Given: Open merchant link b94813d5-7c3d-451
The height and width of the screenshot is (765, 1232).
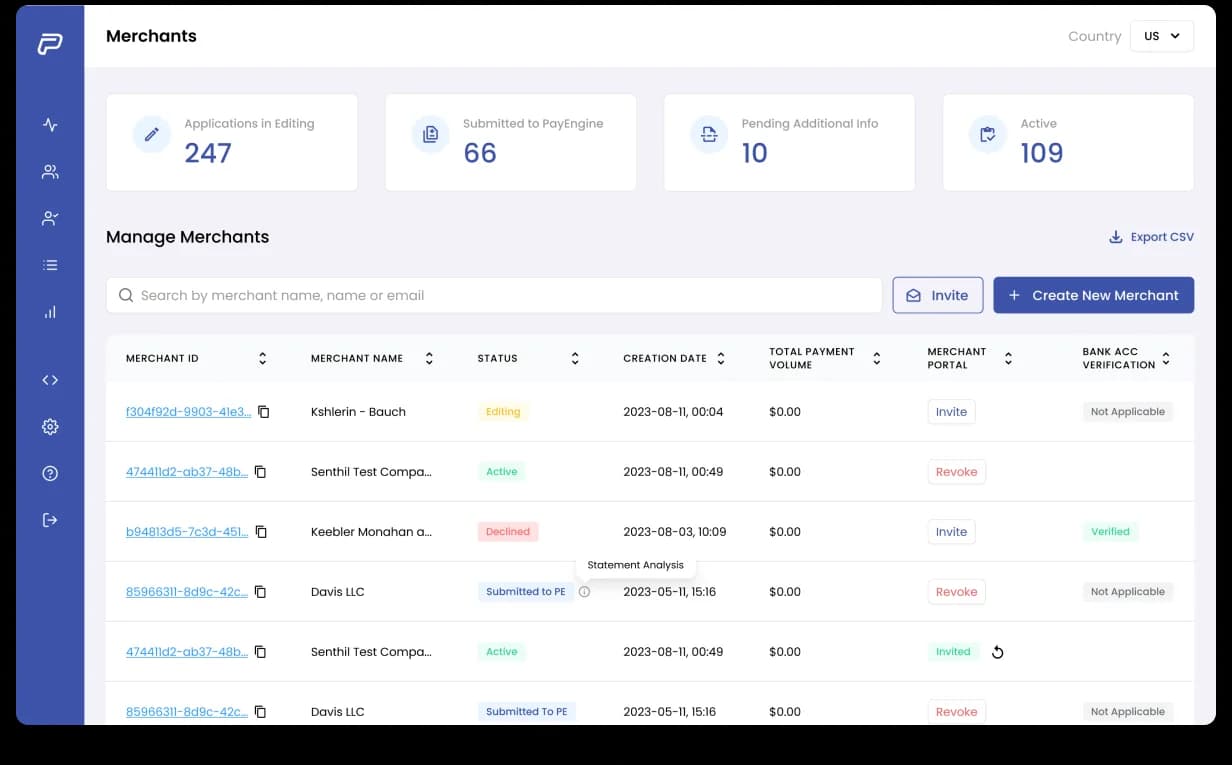Looking at the screenshot, I should (x=187, y=532).
